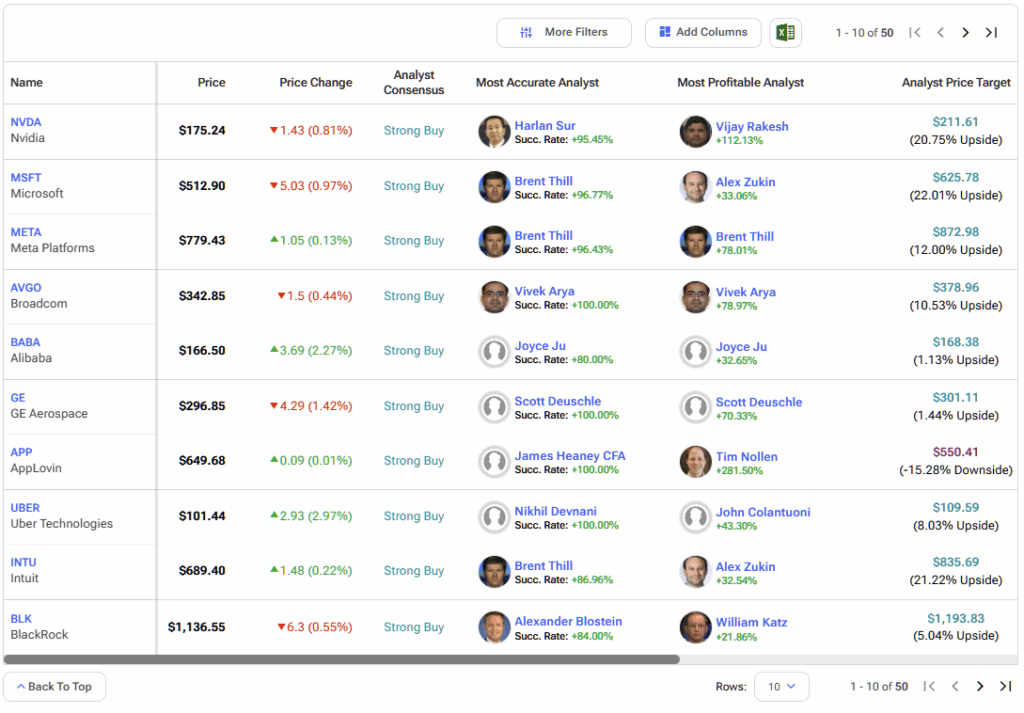The width and height of the screenshot is (1024, 713).
Task: Go to first page in bottom pagination
Action: click(929, 686)
